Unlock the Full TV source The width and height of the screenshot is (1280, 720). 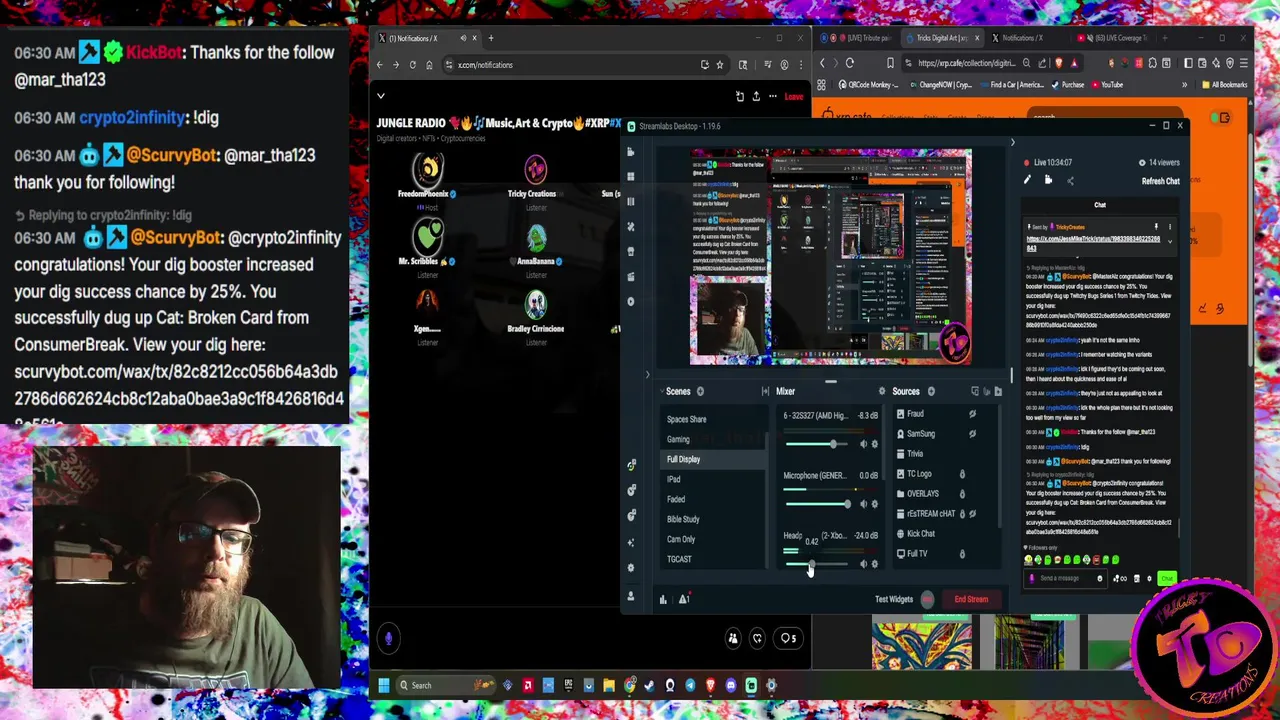click(x=962, y=554)
